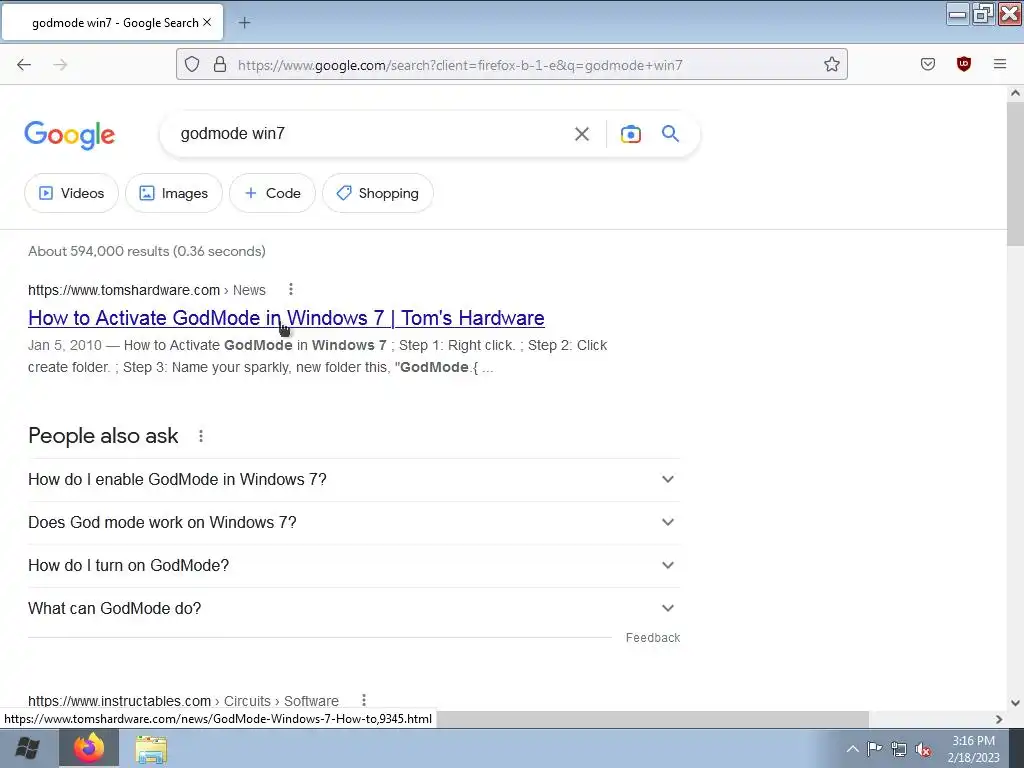Screen dimensions: 1024x768
Task: Filter results by Shopping
Action: [x=377, y=193]
